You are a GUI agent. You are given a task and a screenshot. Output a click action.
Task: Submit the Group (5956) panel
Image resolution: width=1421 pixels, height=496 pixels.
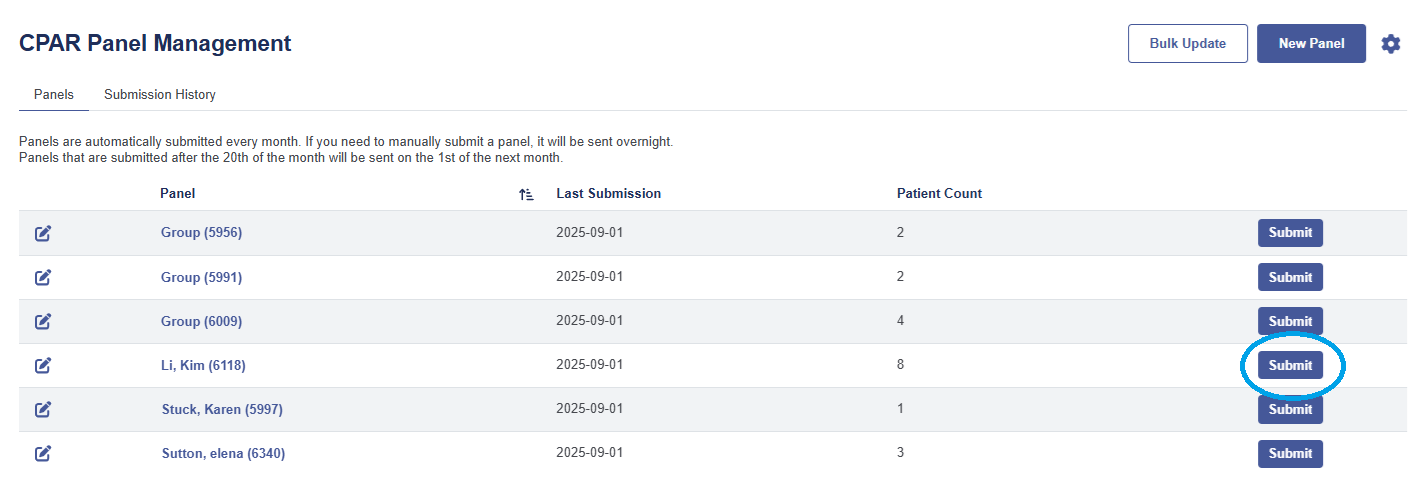1290,233
